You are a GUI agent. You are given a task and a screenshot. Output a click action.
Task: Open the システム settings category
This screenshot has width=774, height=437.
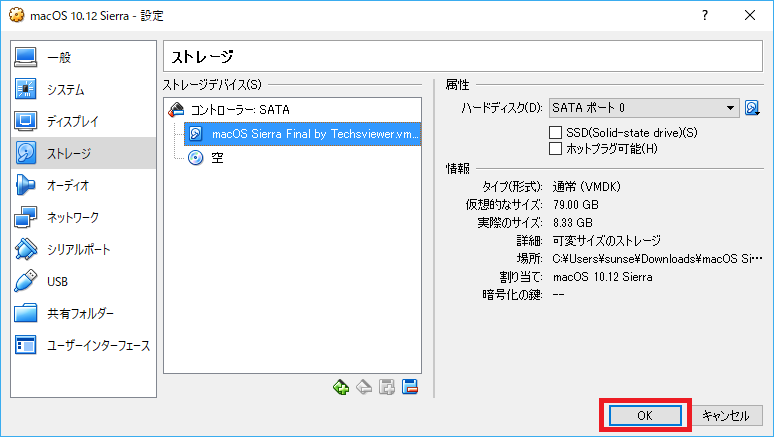pyautogui.click(x=83, y=89)
